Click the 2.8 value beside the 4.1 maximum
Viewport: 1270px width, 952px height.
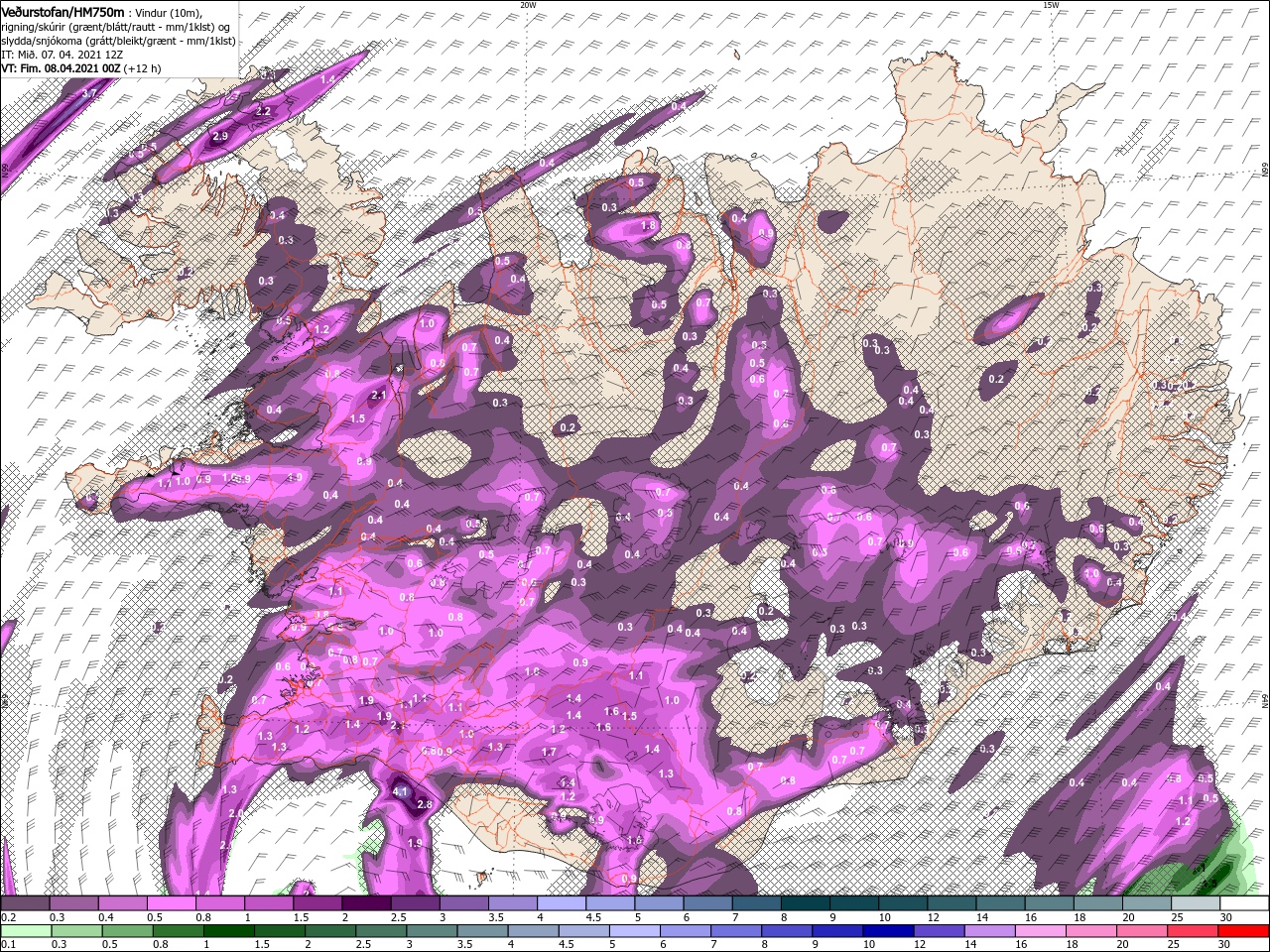(x=425, y=804)
